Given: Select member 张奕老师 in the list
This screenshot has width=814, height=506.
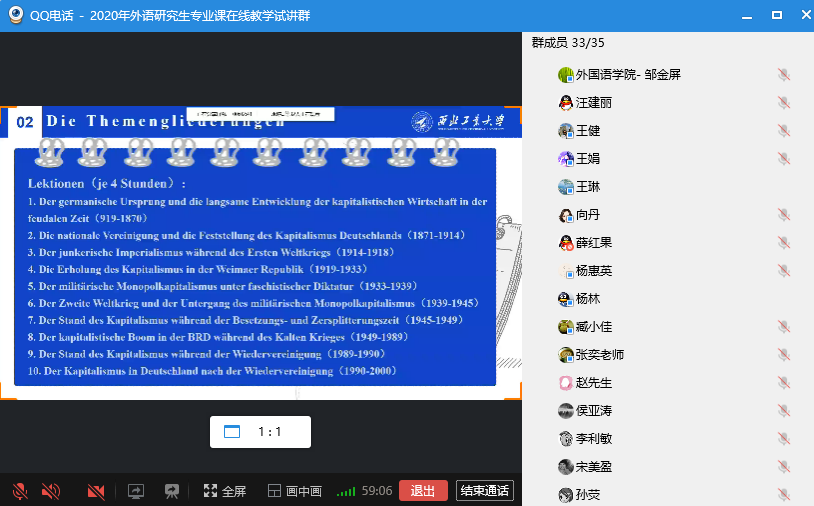Looking at the screenshot, I should (x=600, y=355).
